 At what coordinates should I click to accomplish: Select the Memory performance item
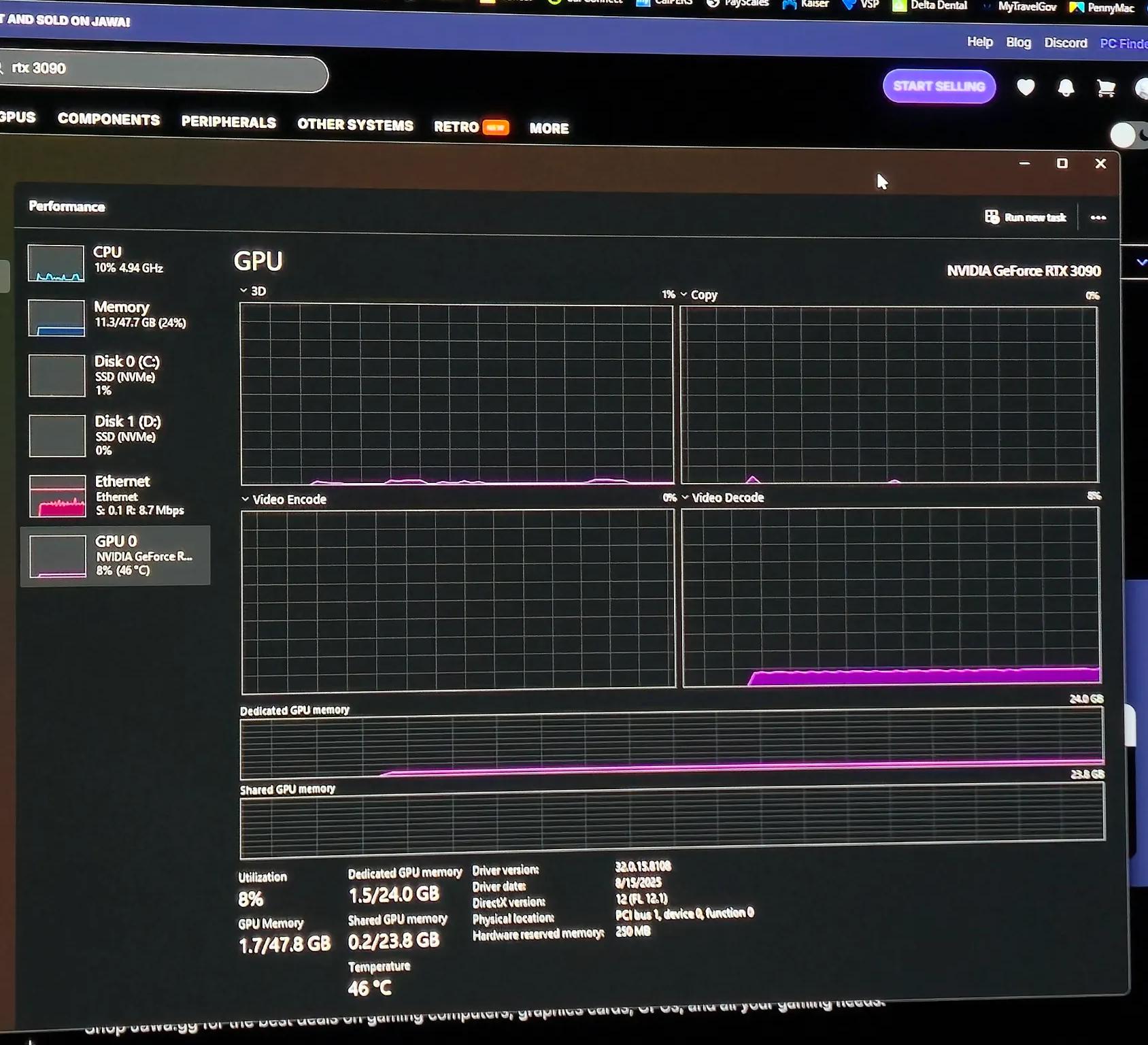(114, 316)
